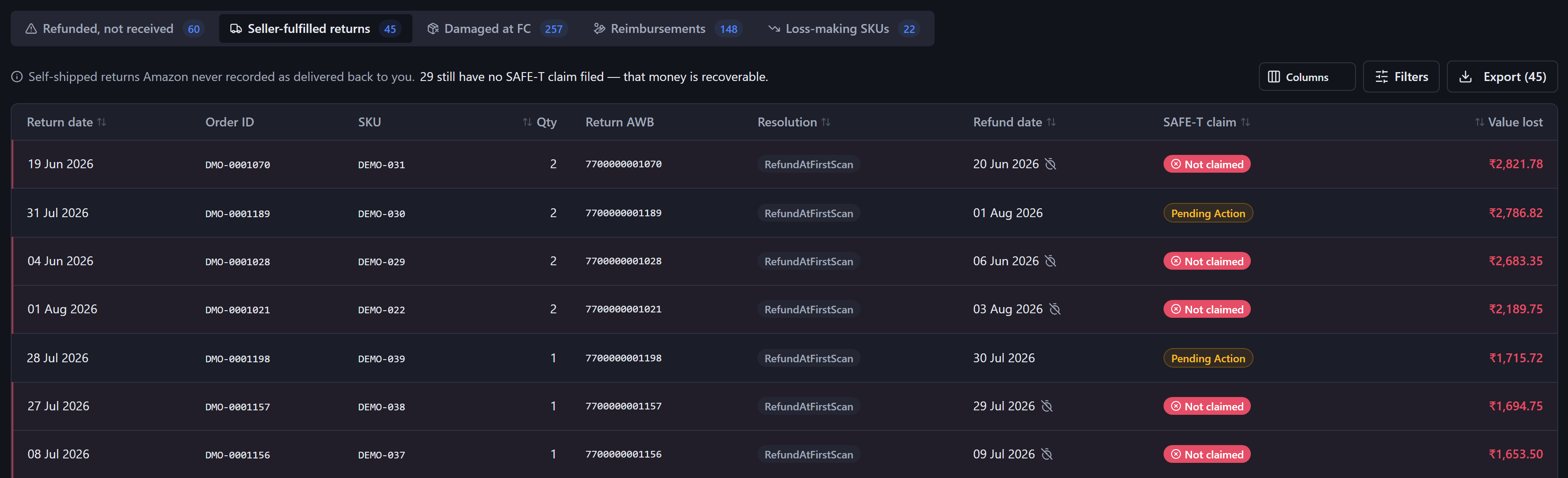Open the Refunded, not received tab

click(x=114, y=28)
